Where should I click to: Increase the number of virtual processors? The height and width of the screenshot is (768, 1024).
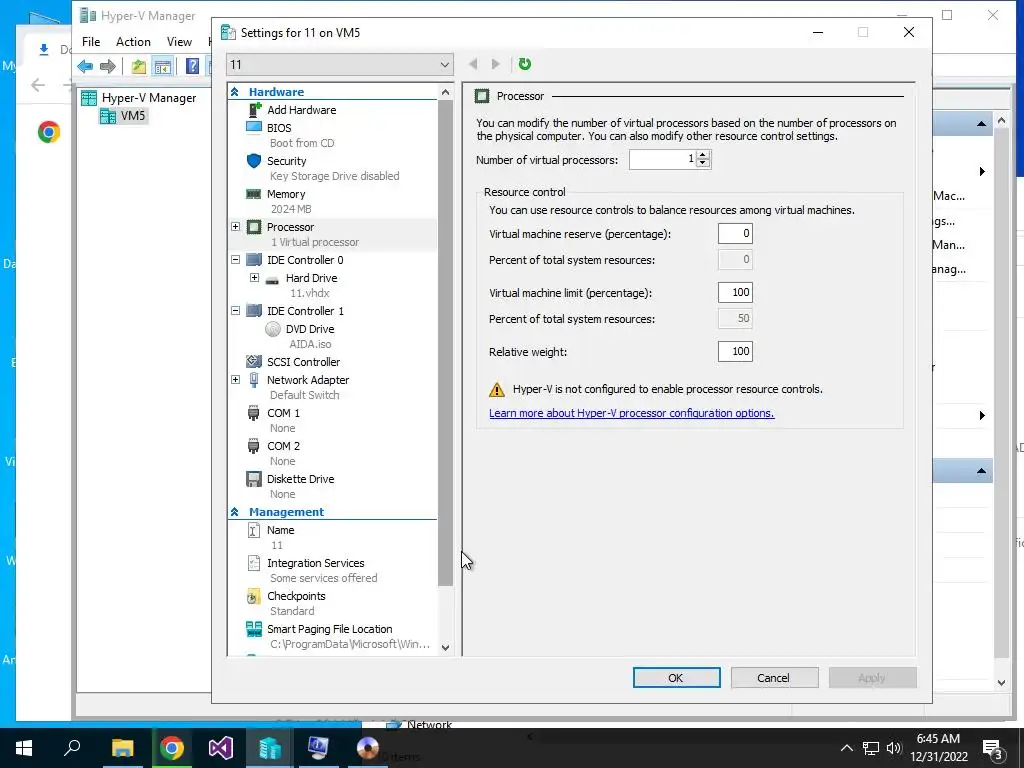click(703, 155)
